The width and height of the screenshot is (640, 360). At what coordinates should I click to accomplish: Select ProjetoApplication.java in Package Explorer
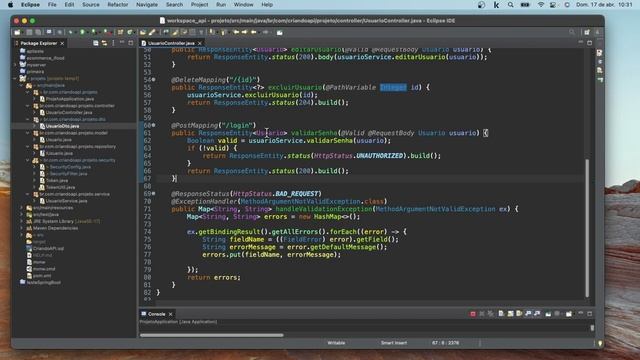[70, 99]
